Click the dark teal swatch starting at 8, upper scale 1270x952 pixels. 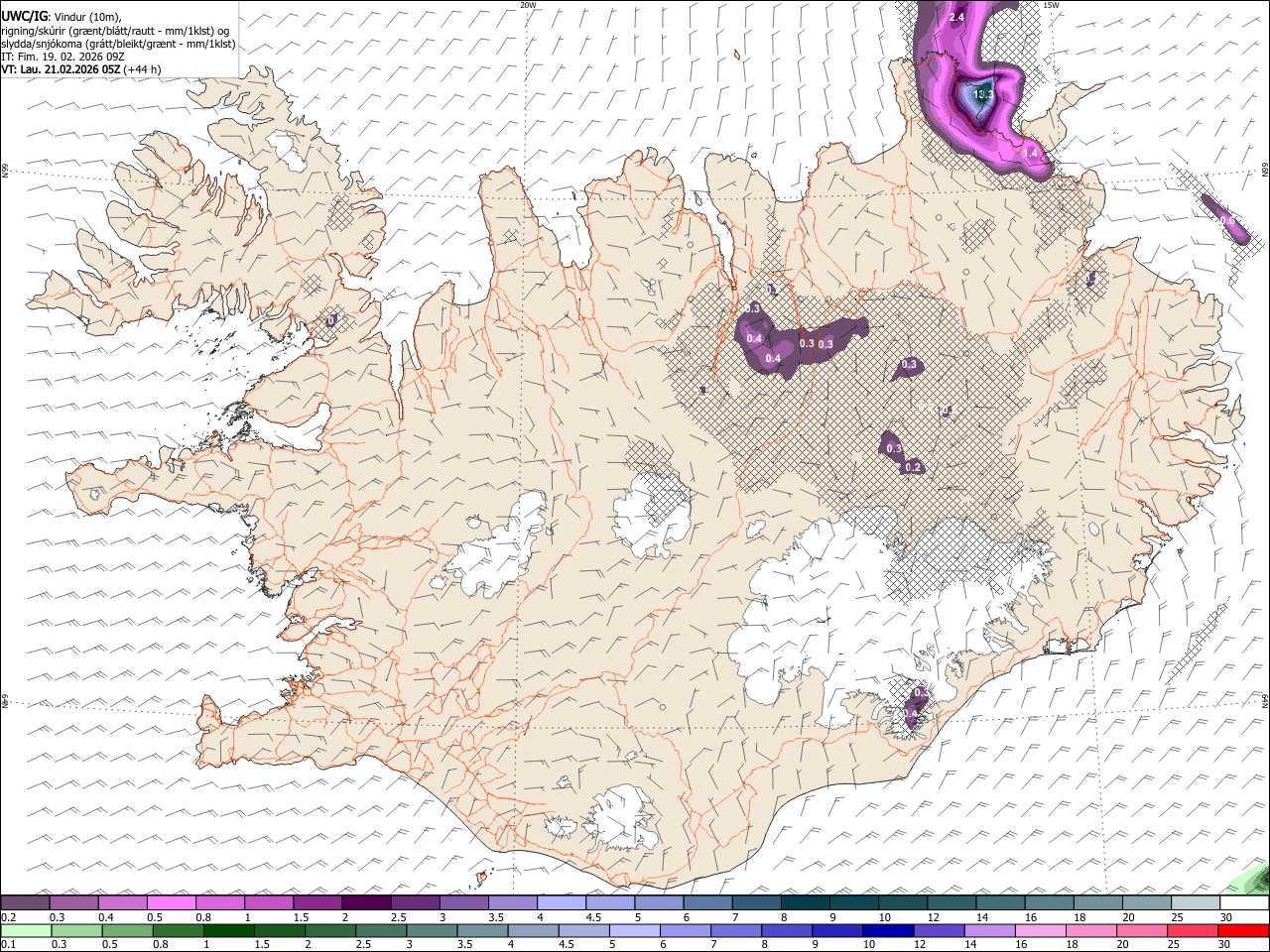coord(805,902)
